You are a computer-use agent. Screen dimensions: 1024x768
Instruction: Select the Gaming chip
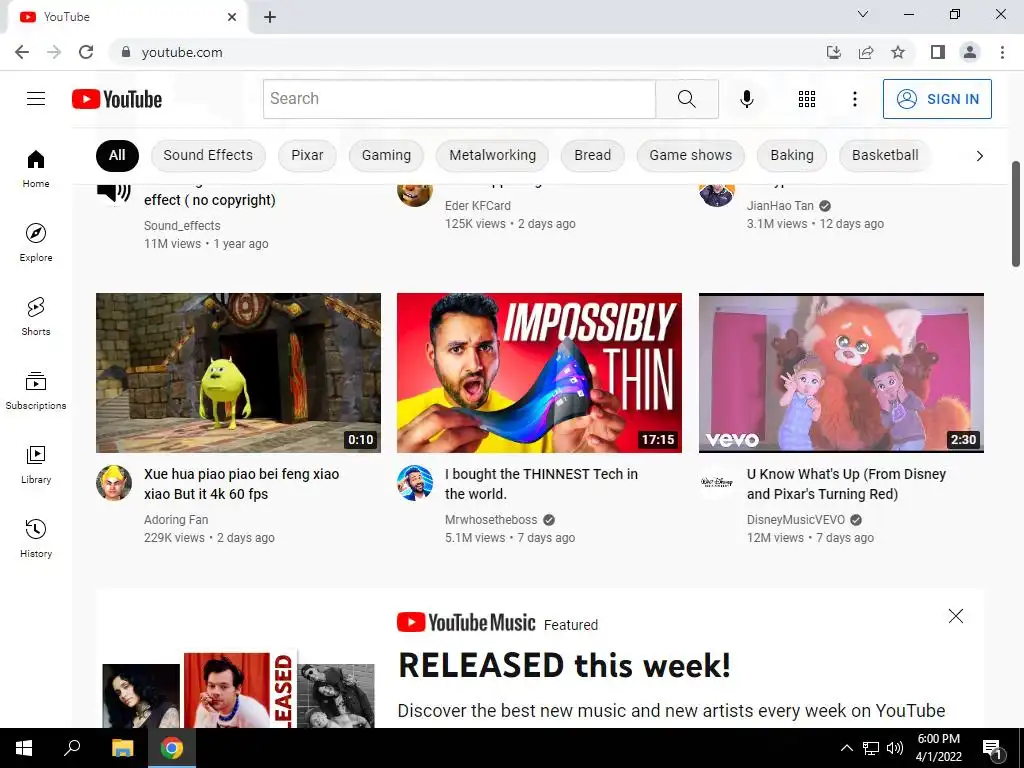[x=386, y=155]
